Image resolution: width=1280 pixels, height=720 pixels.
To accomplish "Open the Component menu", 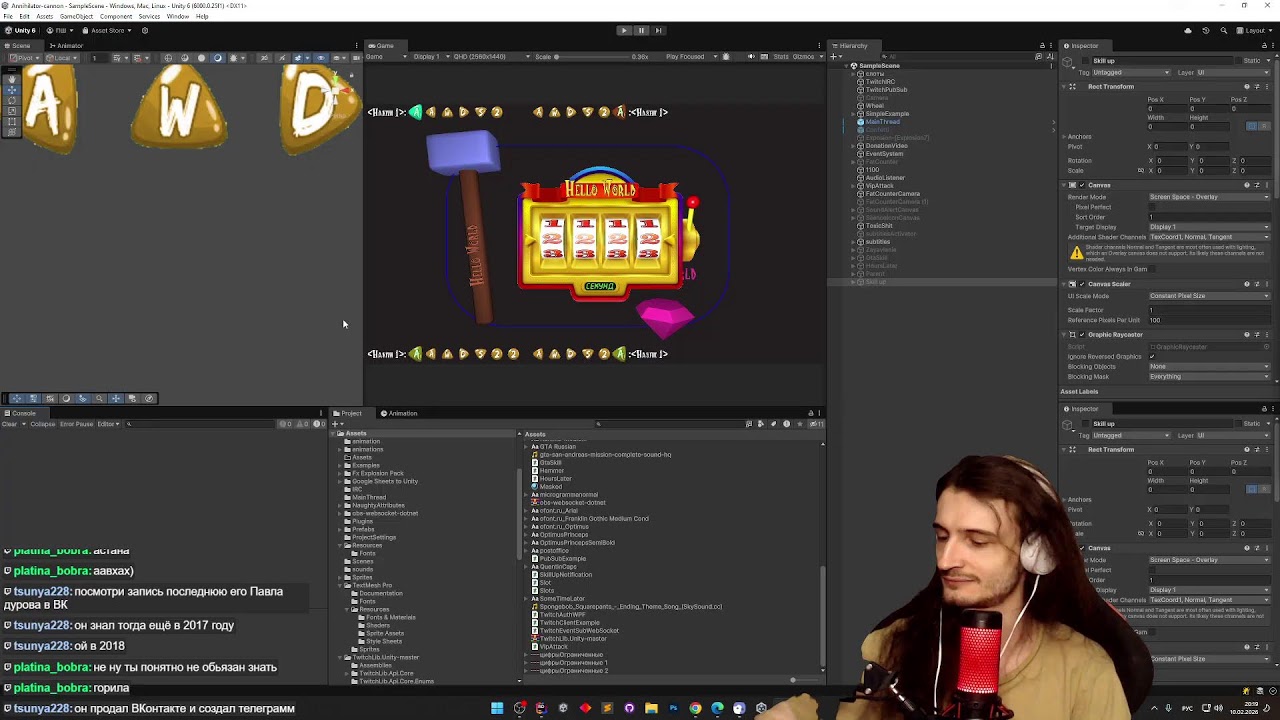I will [x=116, y=17].
